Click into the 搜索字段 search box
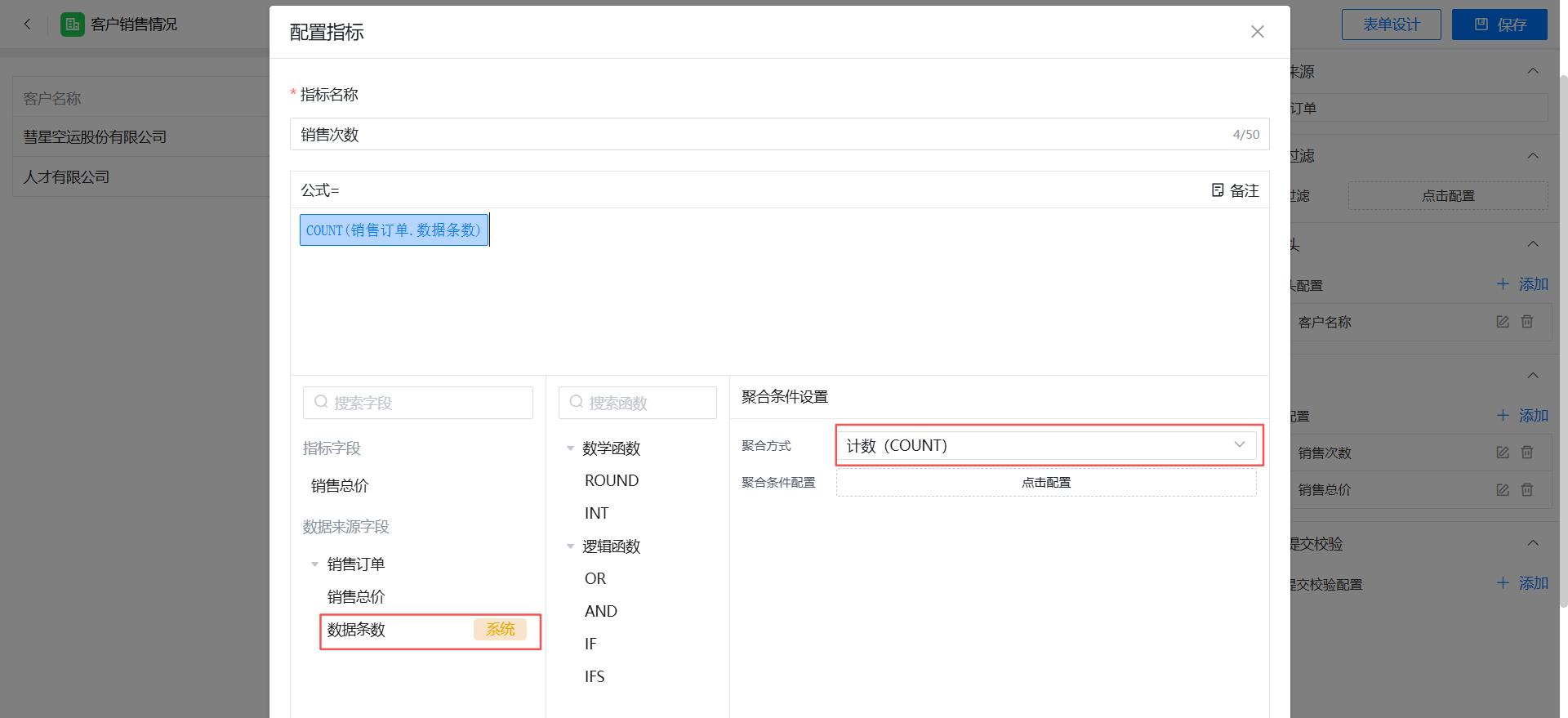Viewport: 1568px width, 718px height. point(425,403)
